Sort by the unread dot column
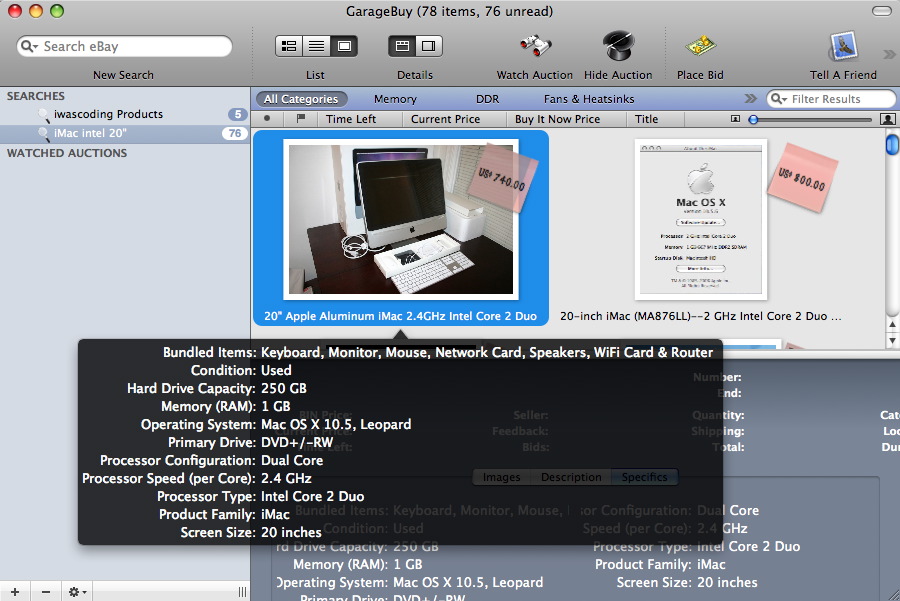Viewport: 900px width, 601px height. [267, 119]
